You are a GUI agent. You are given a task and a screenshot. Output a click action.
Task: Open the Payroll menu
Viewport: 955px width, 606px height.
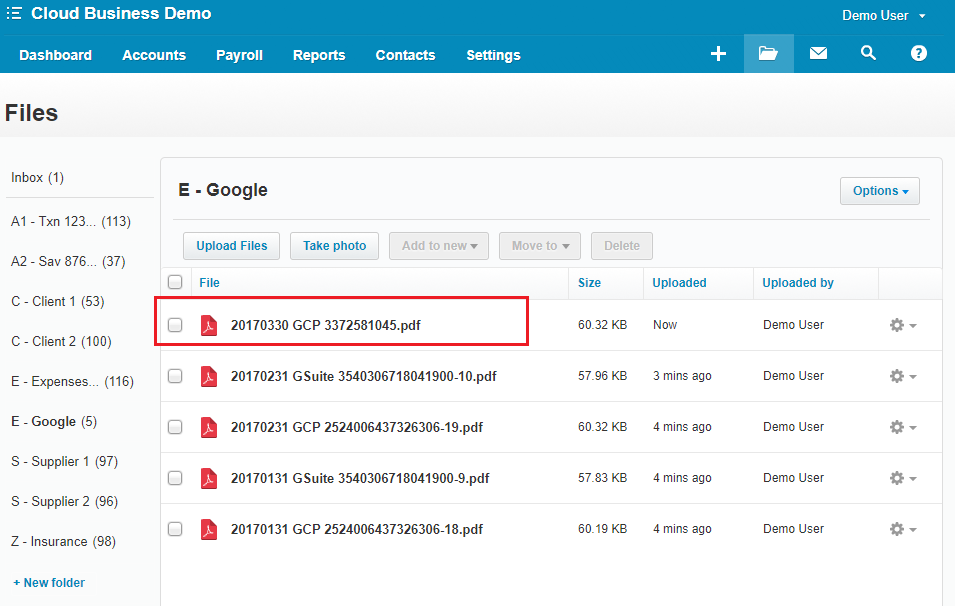tap(239, 55)
